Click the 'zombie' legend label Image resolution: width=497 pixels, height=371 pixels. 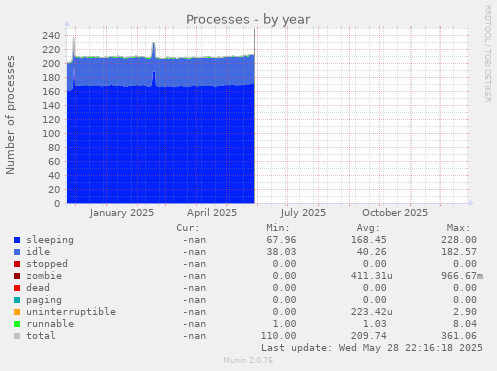(44, 276)
